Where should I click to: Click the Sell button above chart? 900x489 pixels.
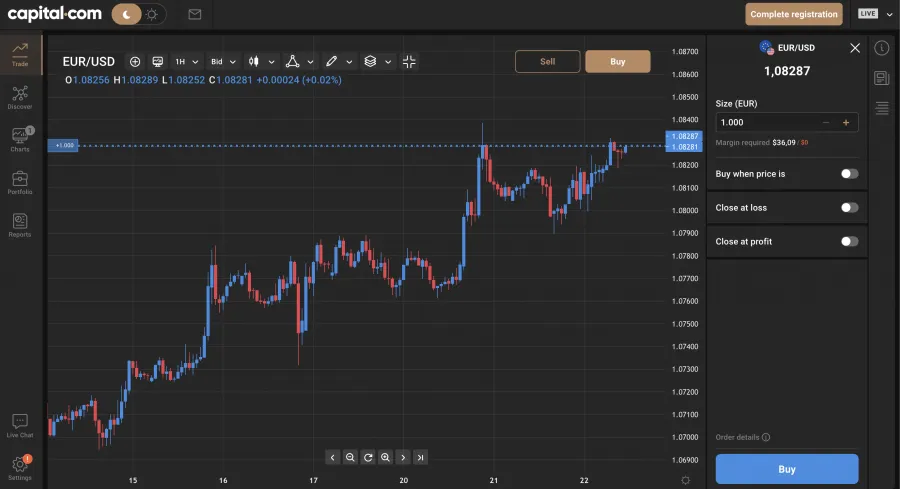548,61
